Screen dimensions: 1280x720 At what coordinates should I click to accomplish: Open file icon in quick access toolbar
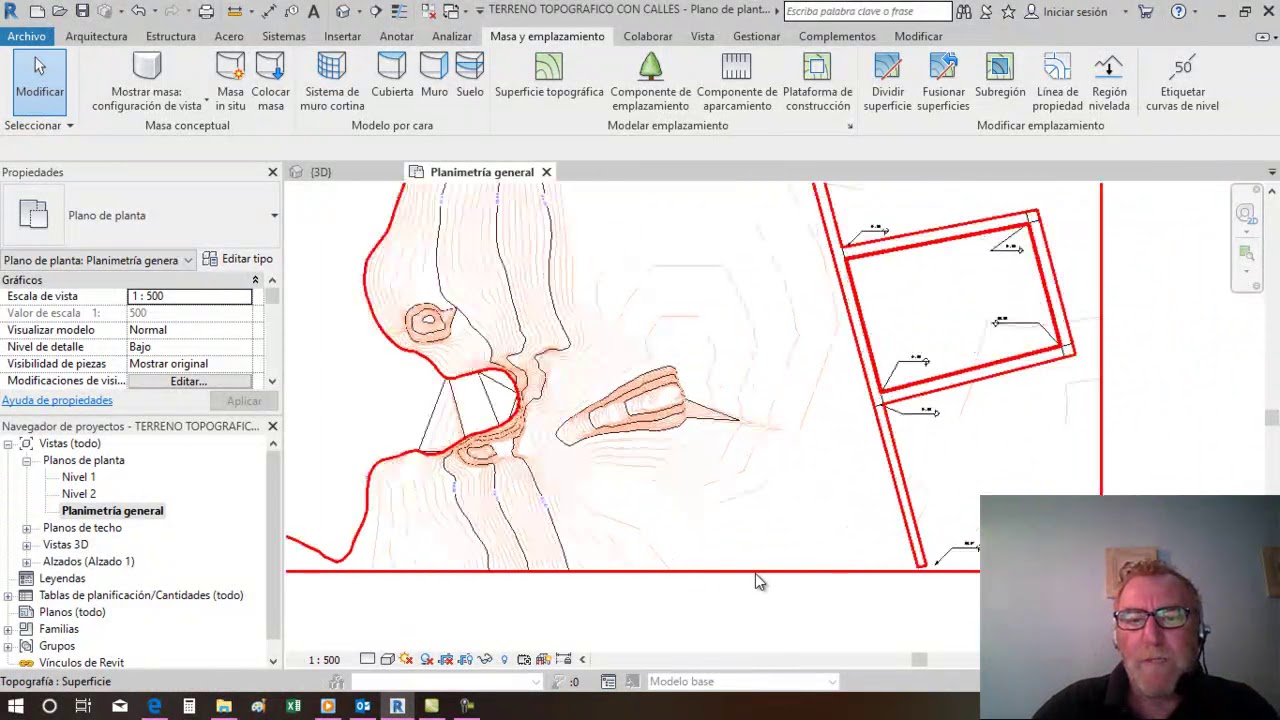pos(59,12)
